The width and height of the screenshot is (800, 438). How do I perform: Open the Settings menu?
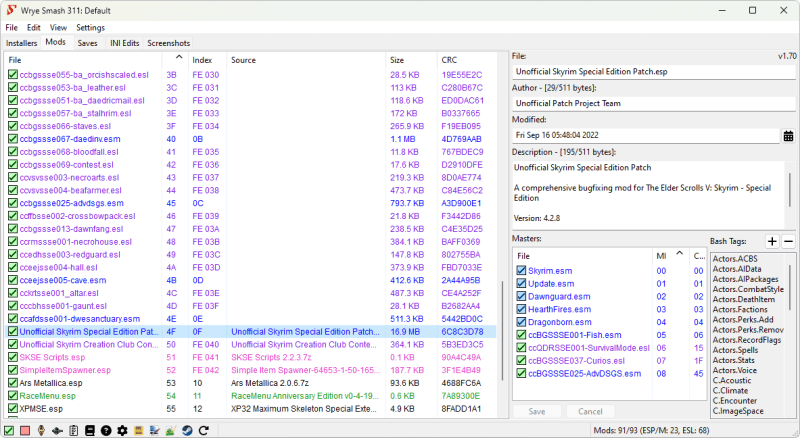90,28
